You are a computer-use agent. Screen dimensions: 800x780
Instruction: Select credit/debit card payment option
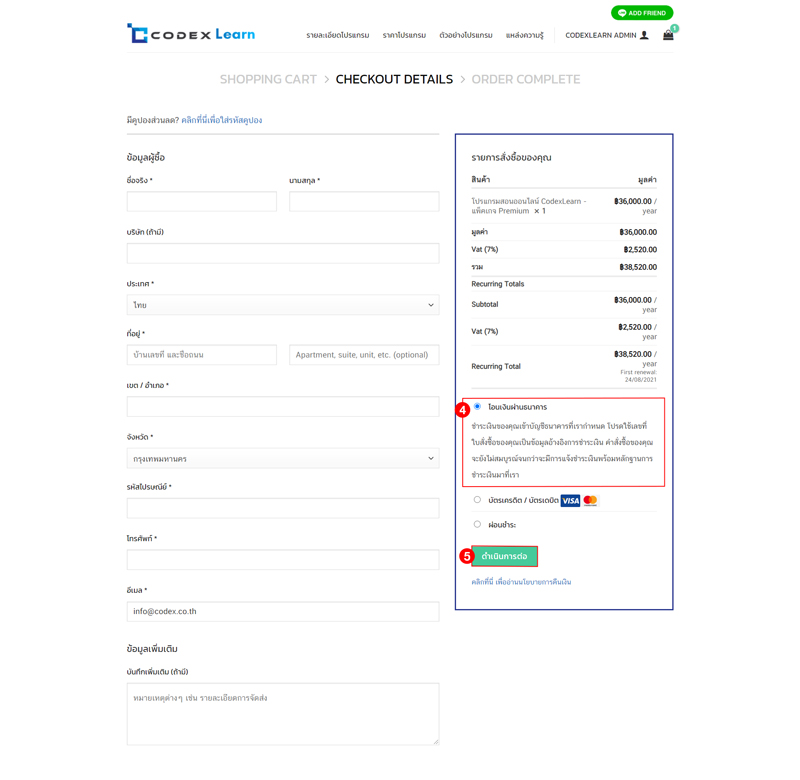(477, 500)
